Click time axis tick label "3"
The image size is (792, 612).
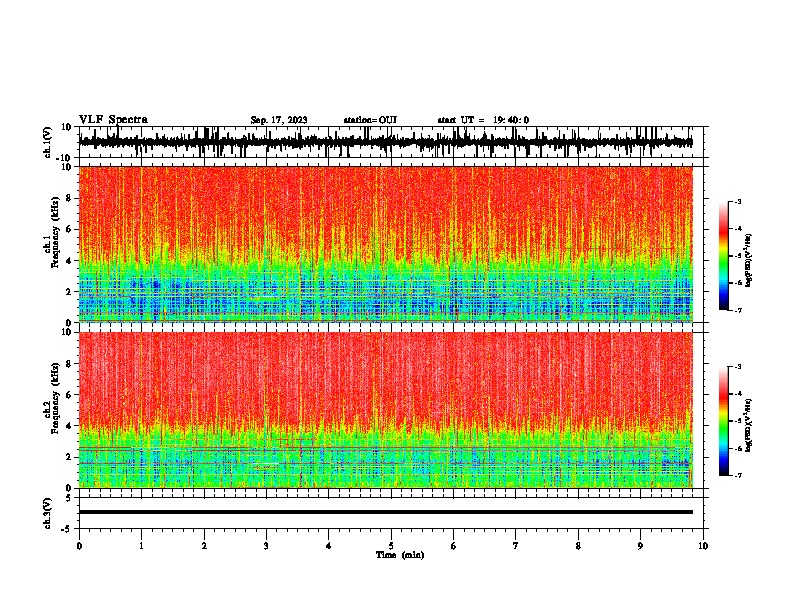(x=266, y=546)
